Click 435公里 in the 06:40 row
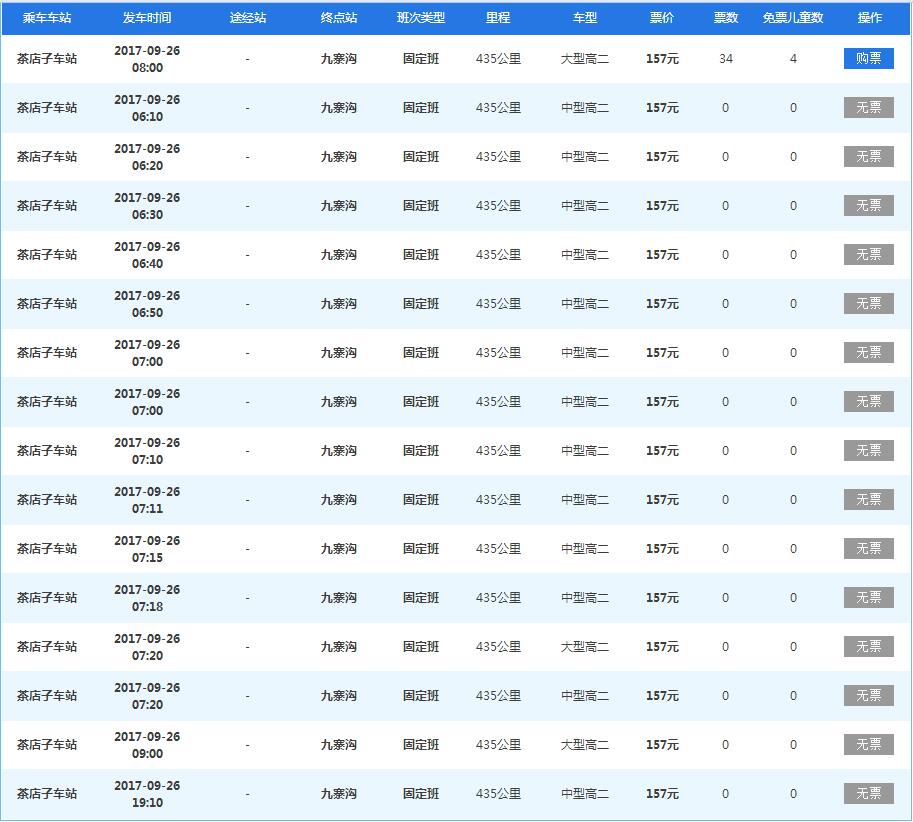The image size is (913, 822). click(498, 254)
